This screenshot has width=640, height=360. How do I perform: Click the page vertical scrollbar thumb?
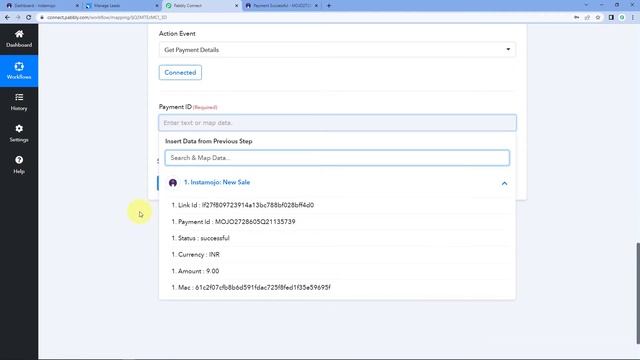tap(638, 293)
